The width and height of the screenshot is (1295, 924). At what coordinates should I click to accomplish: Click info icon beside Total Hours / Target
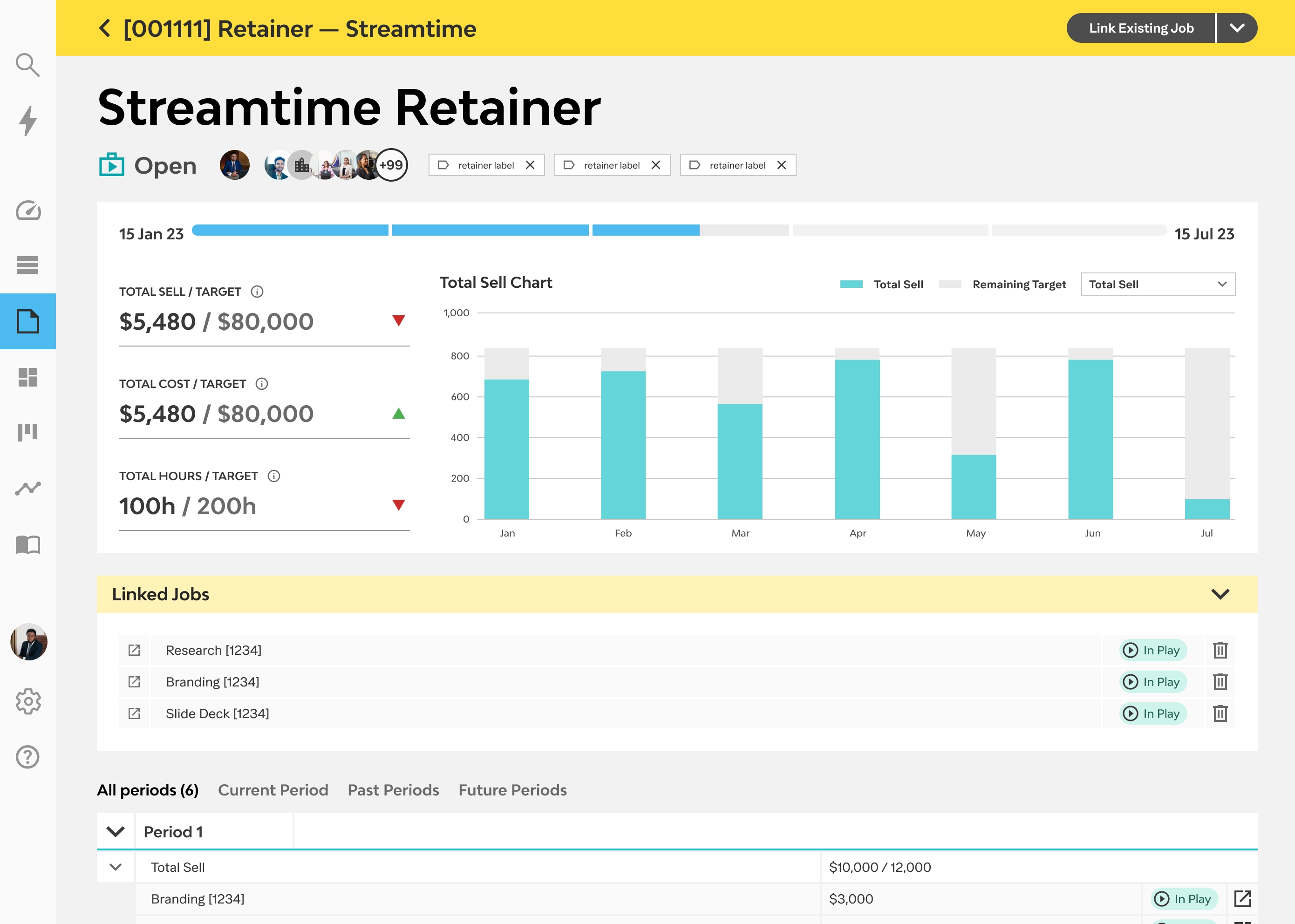pyautogui.click(x=274, y=476)
